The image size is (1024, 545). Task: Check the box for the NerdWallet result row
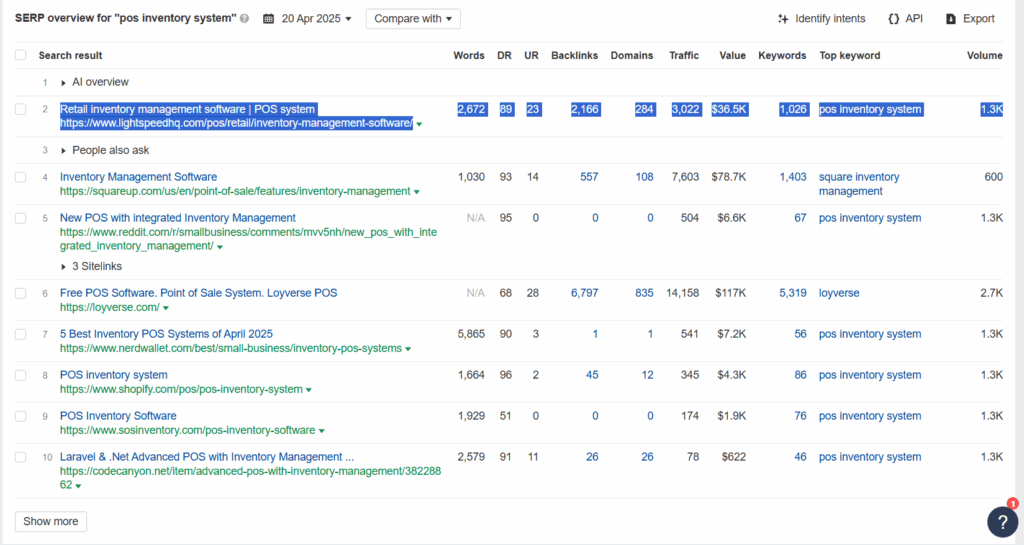[21, 334]
